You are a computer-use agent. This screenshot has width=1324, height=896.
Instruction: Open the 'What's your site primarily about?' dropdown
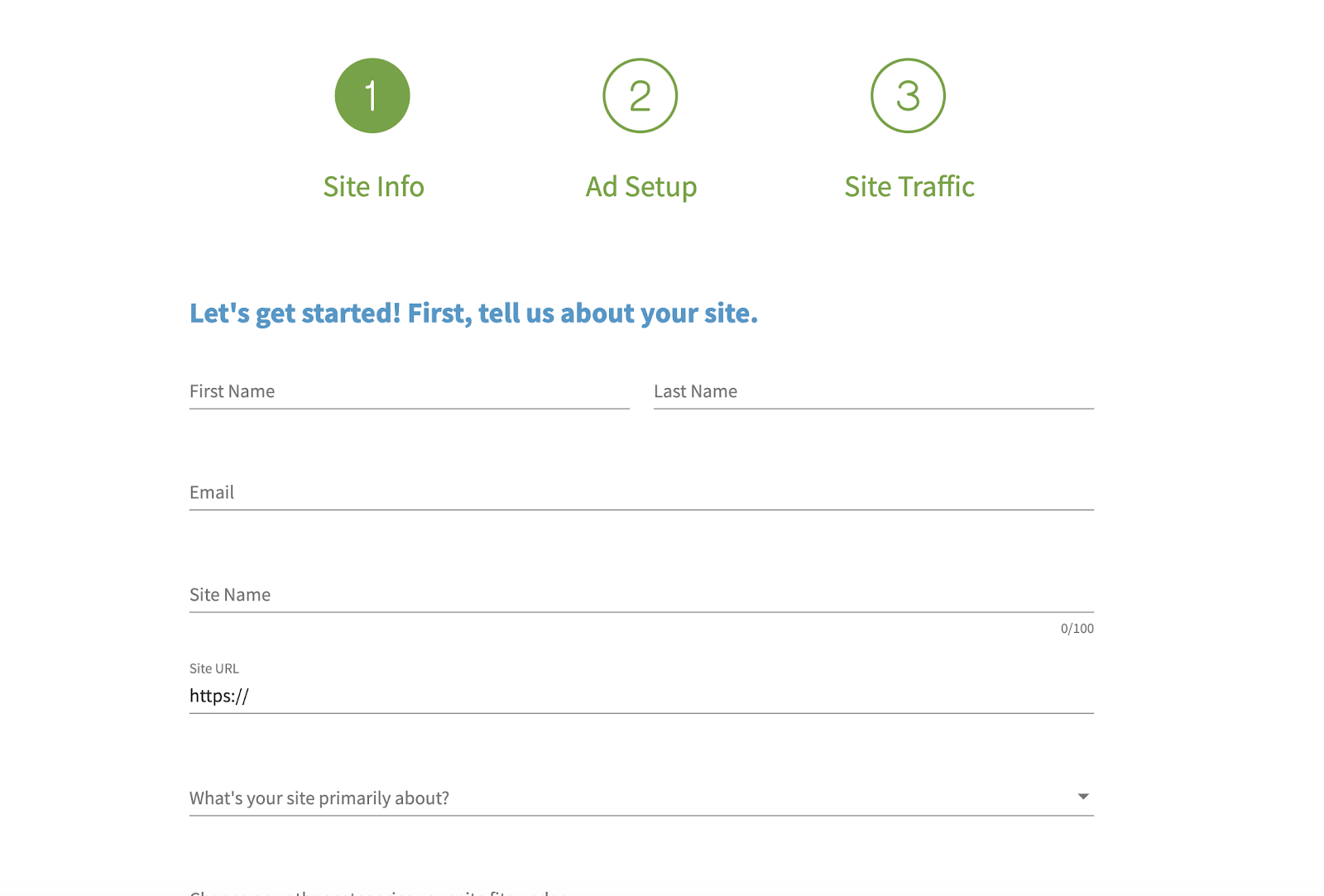(x=641, y=798)
